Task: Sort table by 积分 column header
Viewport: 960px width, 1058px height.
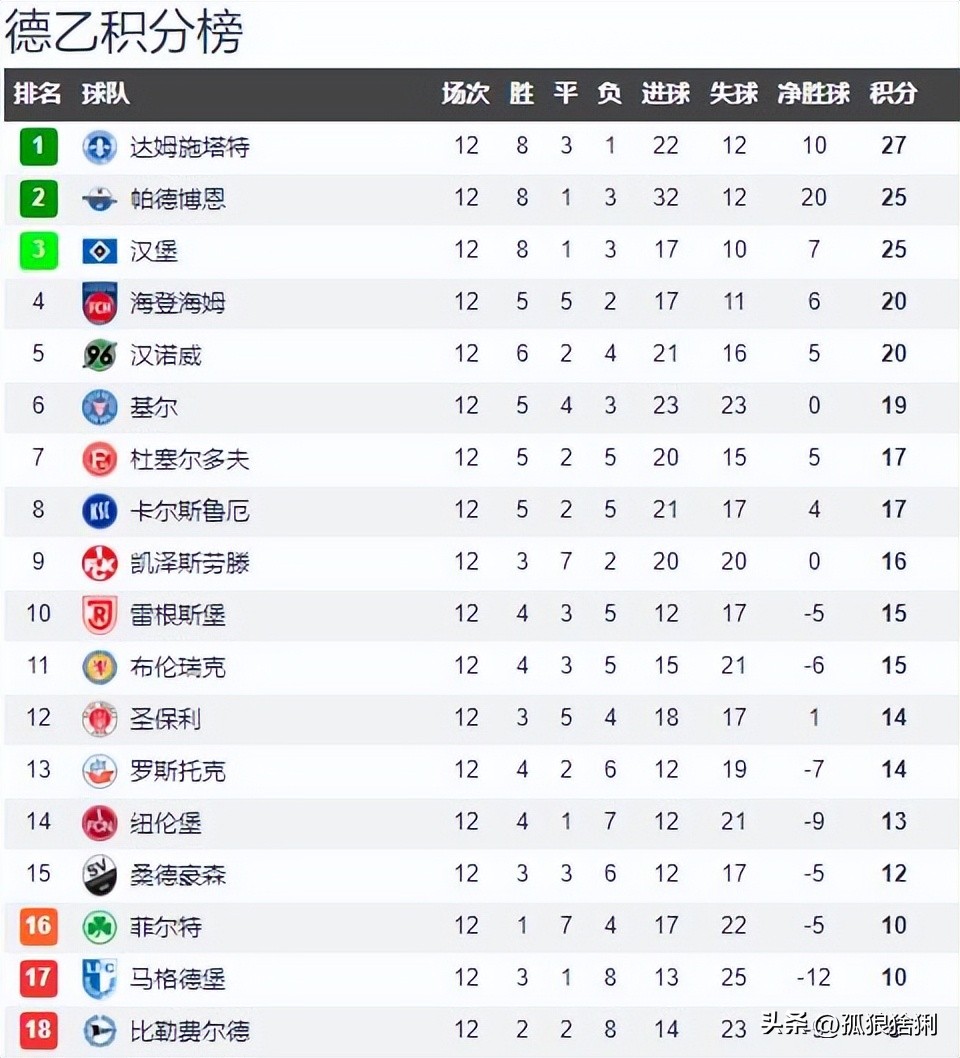Action: click(x=893, y=94)
